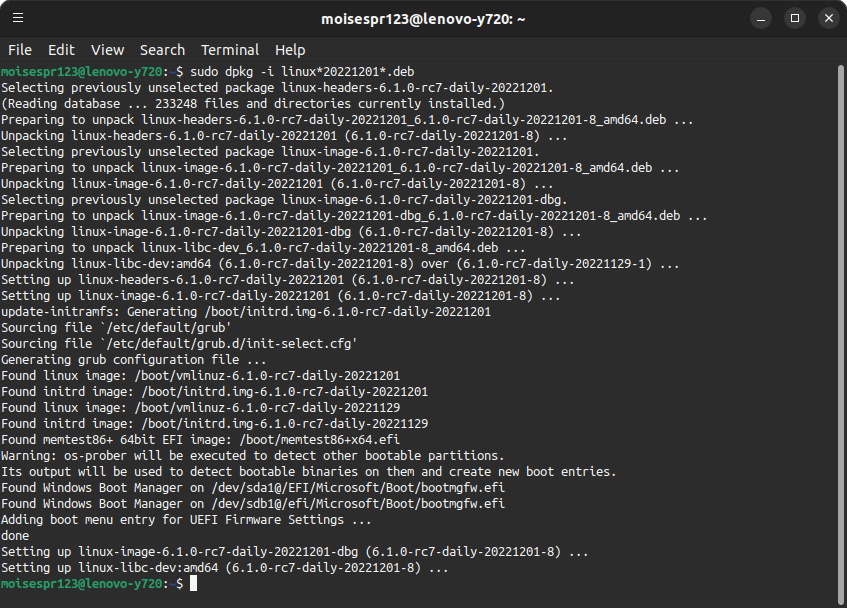Open the View menu

click(107, 50)
